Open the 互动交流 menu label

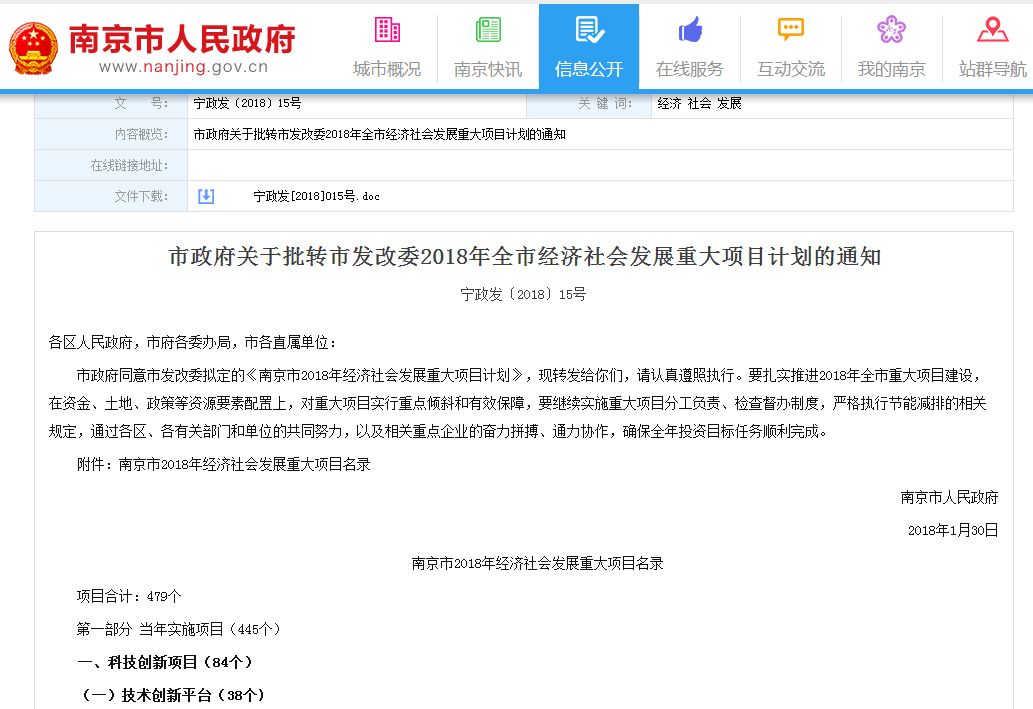pos(791,69)
